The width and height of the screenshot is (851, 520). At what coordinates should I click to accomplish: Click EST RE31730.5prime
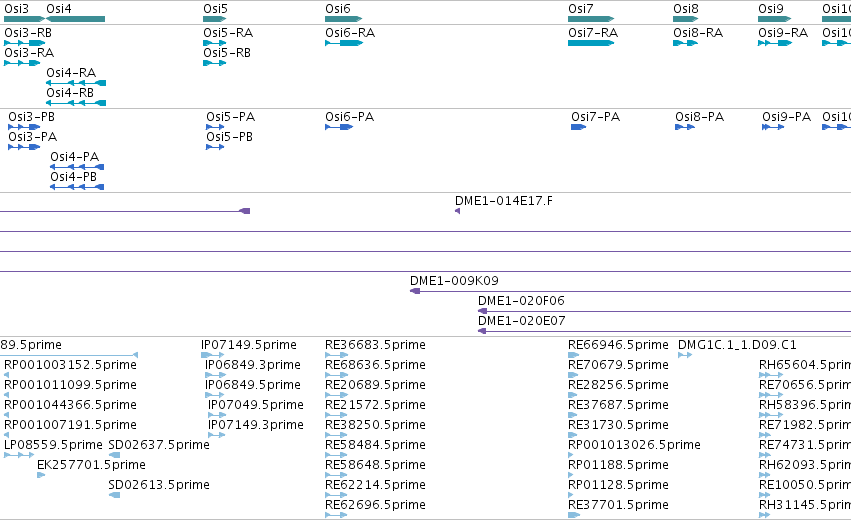[573, 435]
